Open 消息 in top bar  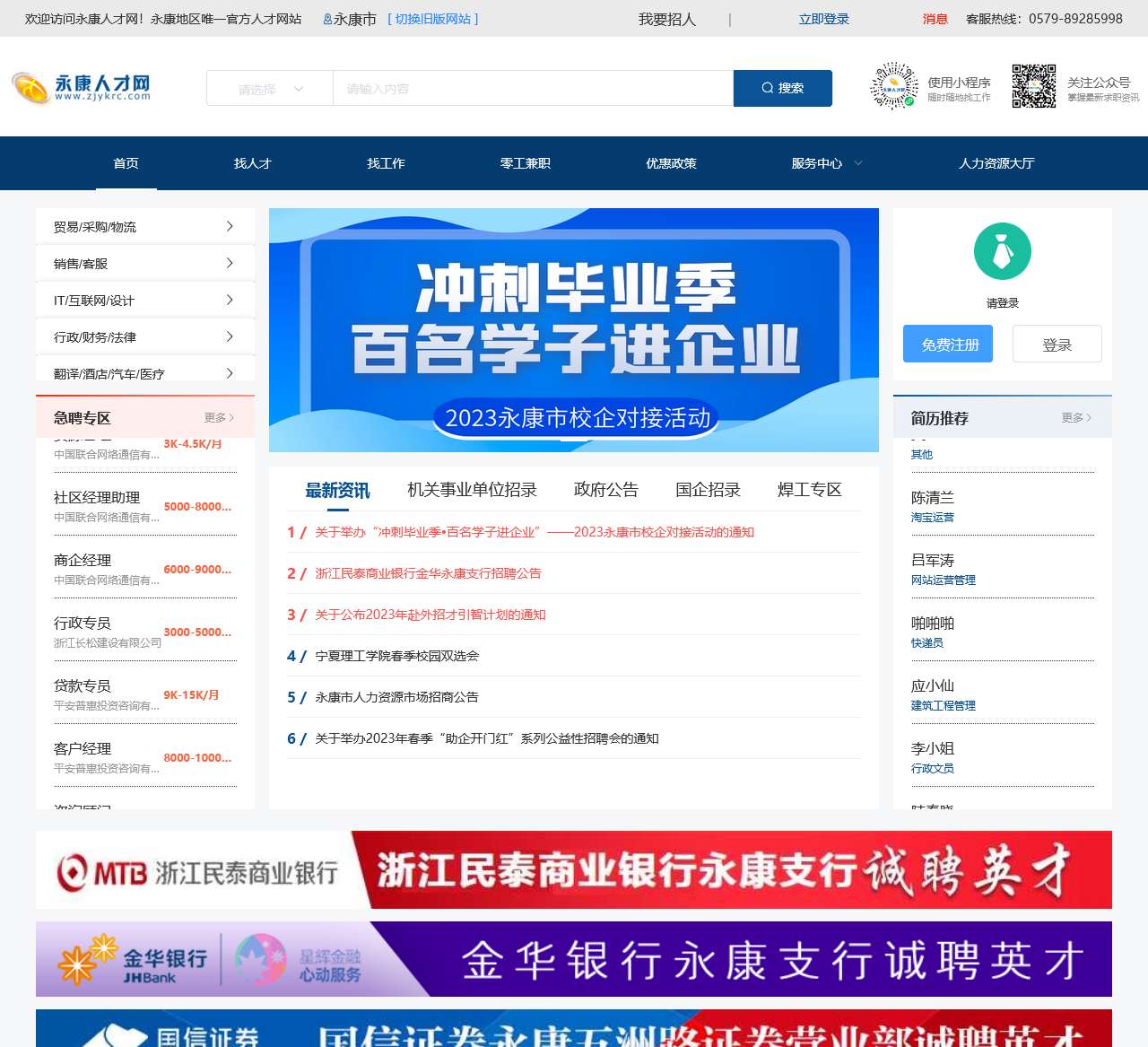coord(935,19)
